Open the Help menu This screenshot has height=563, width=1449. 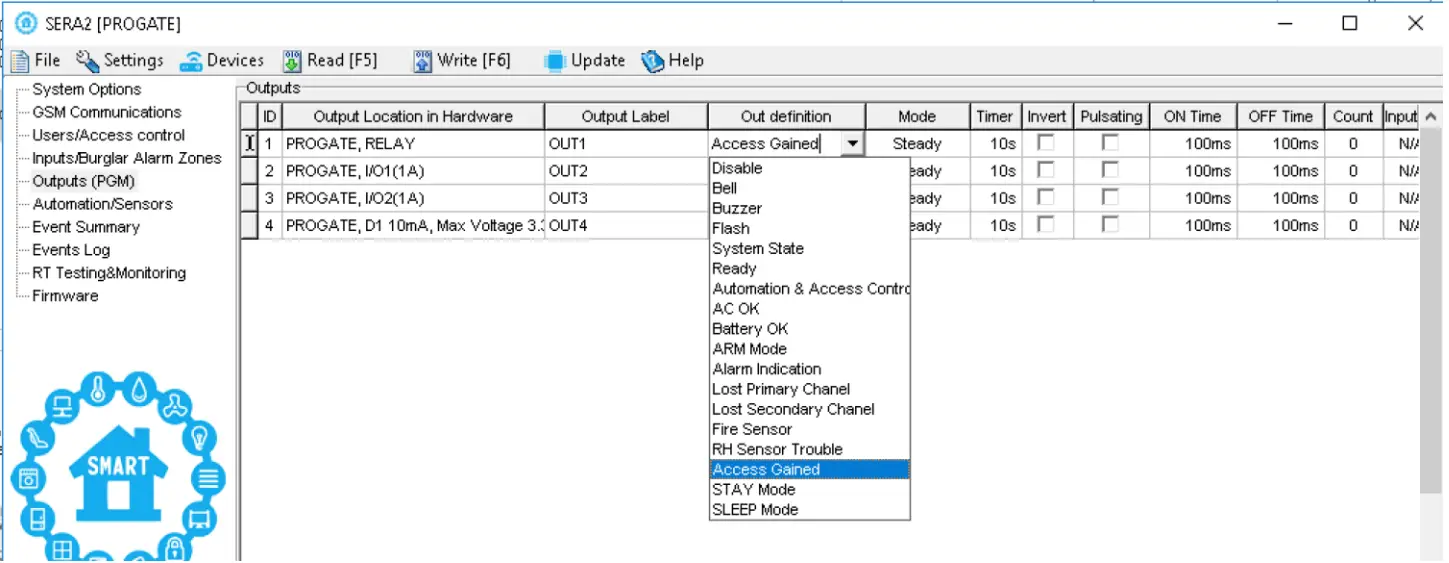(x=672, y=61)
